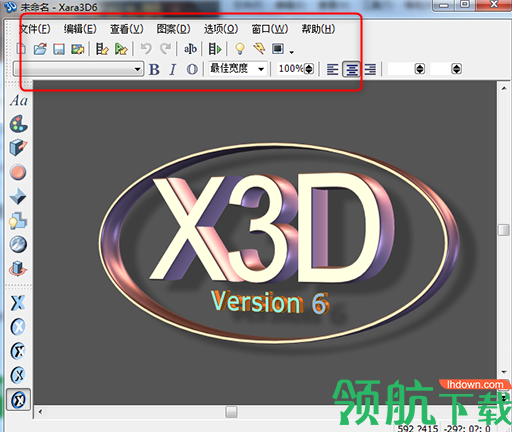The width and height of the screenshot is (512, 432).
Task: Open the 选项(O) menu
Action: (x=221, y=29)
